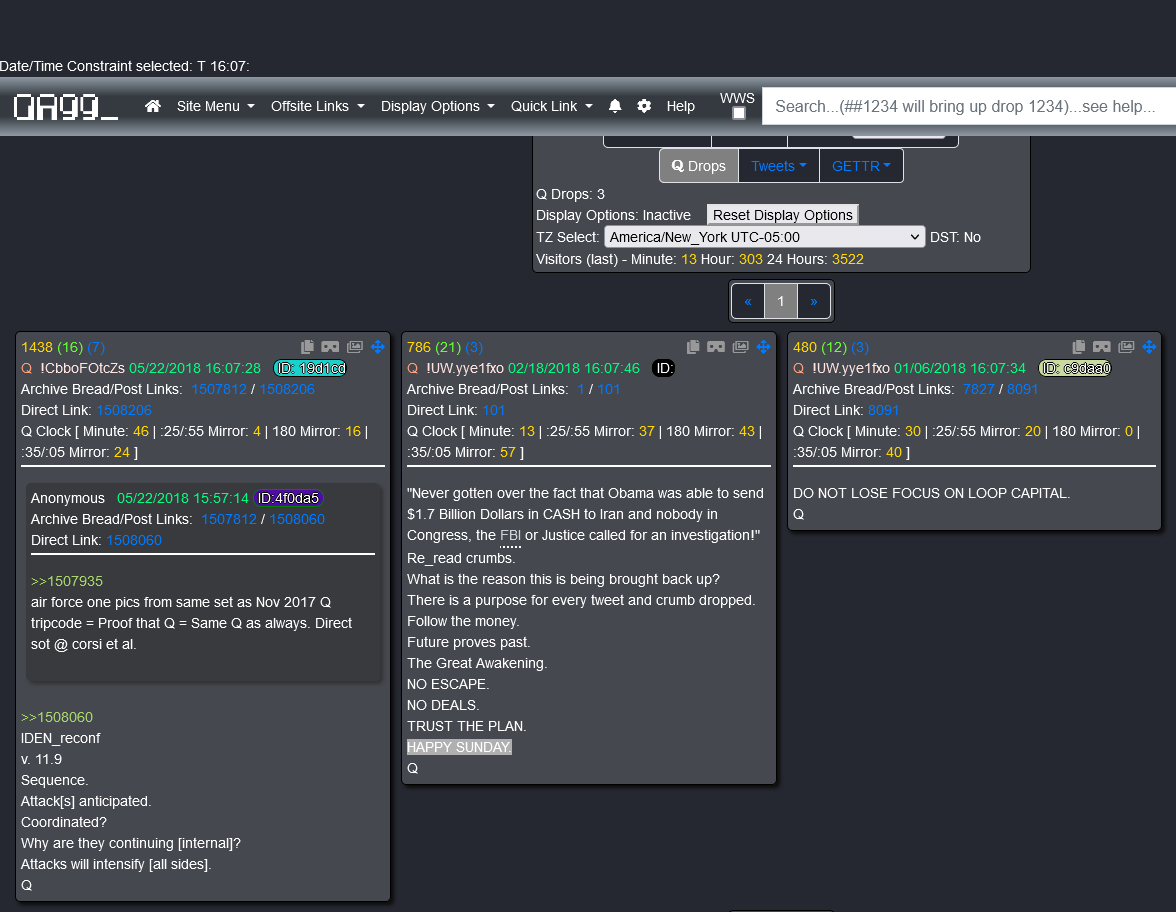Click the ID: 19d1cd badge
The image size is (1176, 912).
[x=310, y=368]
